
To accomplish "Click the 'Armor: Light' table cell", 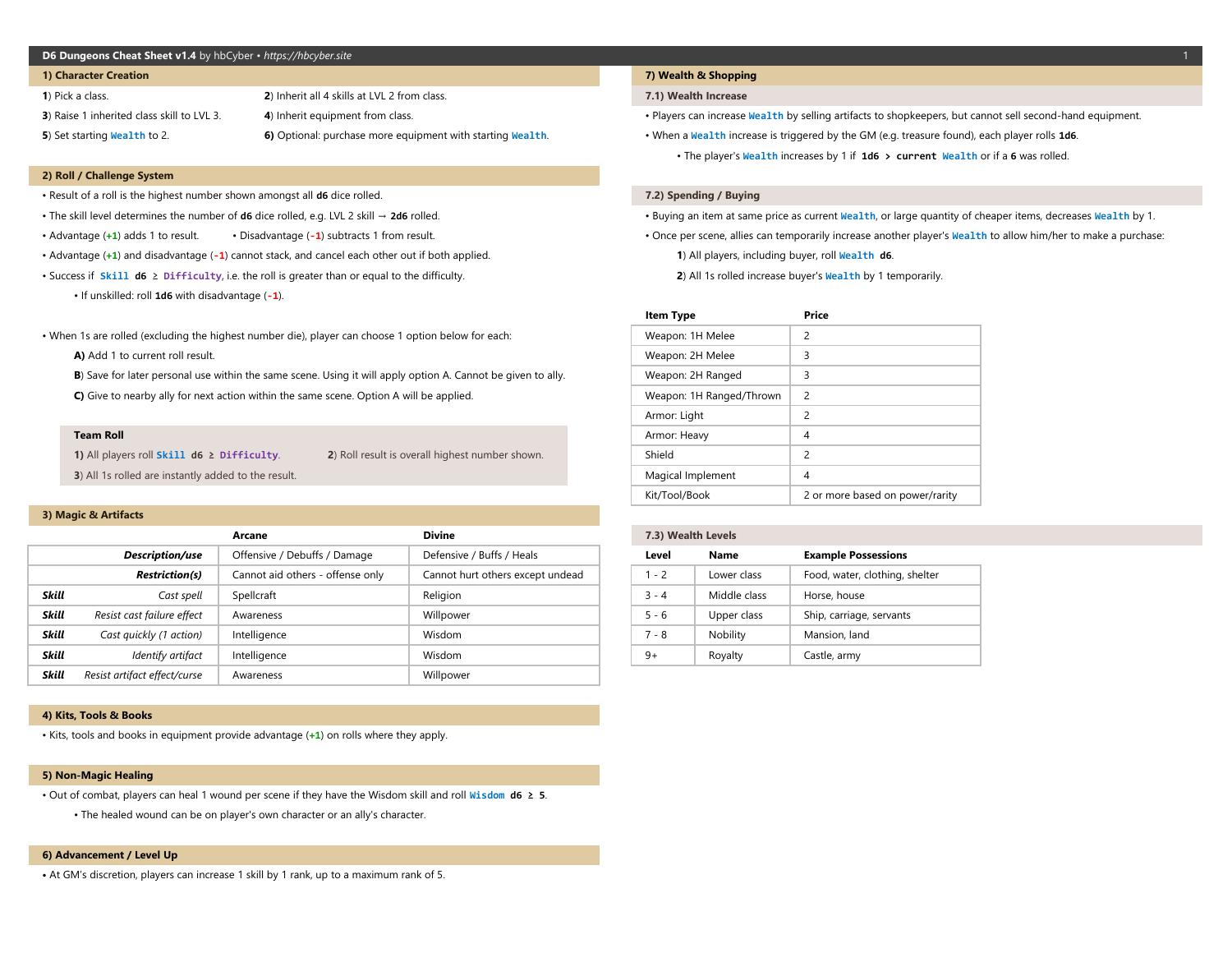I will (711, 416).
